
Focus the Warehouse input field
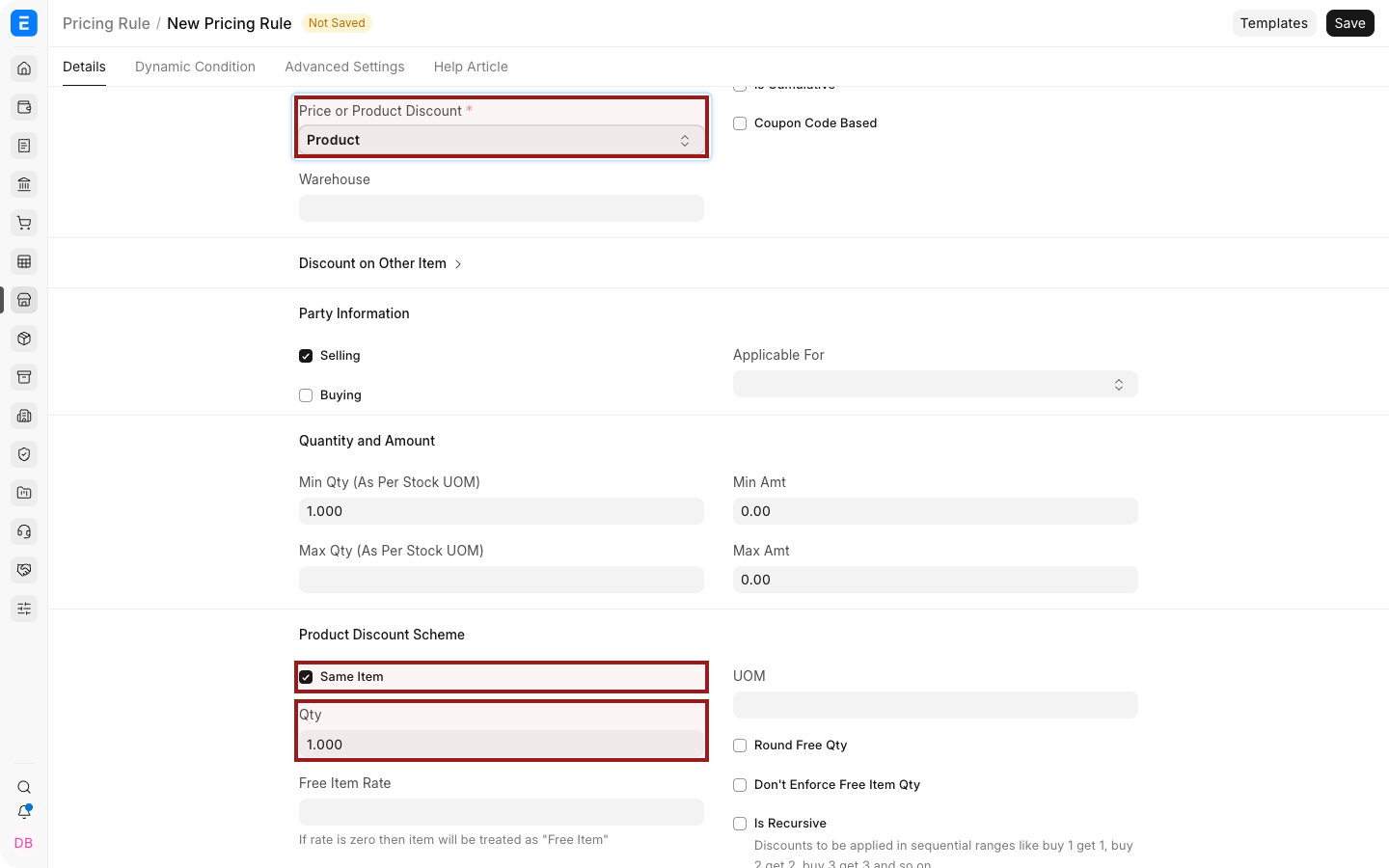coord(502,208)
